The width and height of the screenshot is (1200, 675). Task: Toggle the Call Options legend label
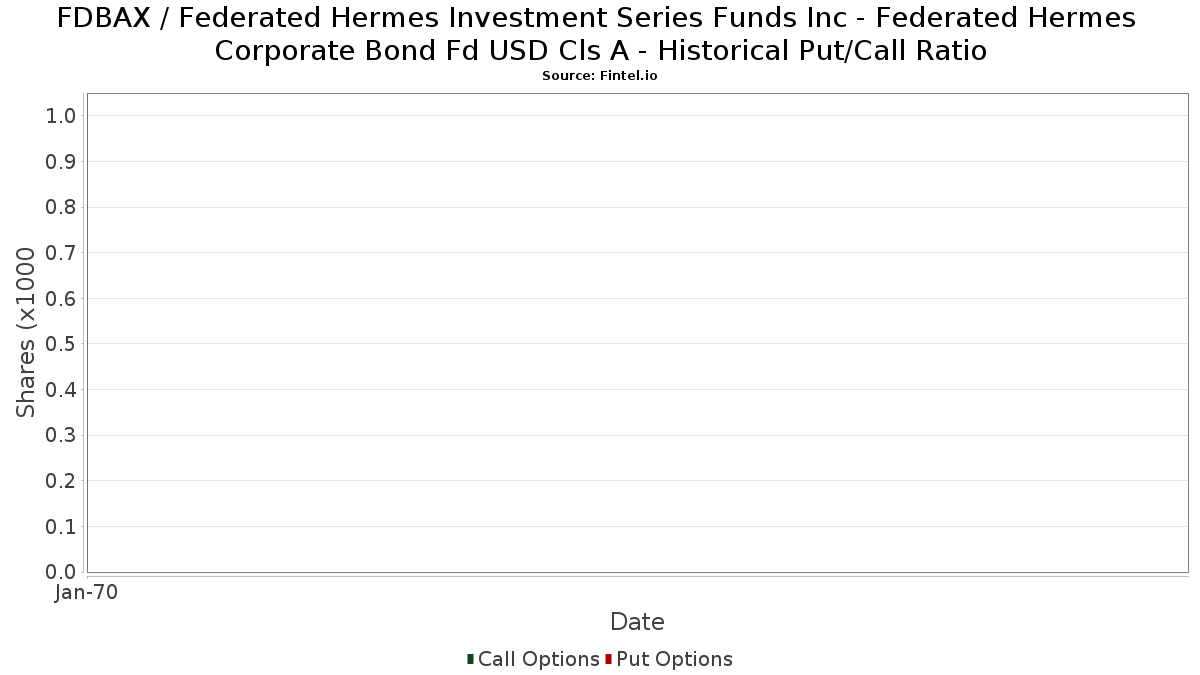pyautogui.click(x=538, y=659)
